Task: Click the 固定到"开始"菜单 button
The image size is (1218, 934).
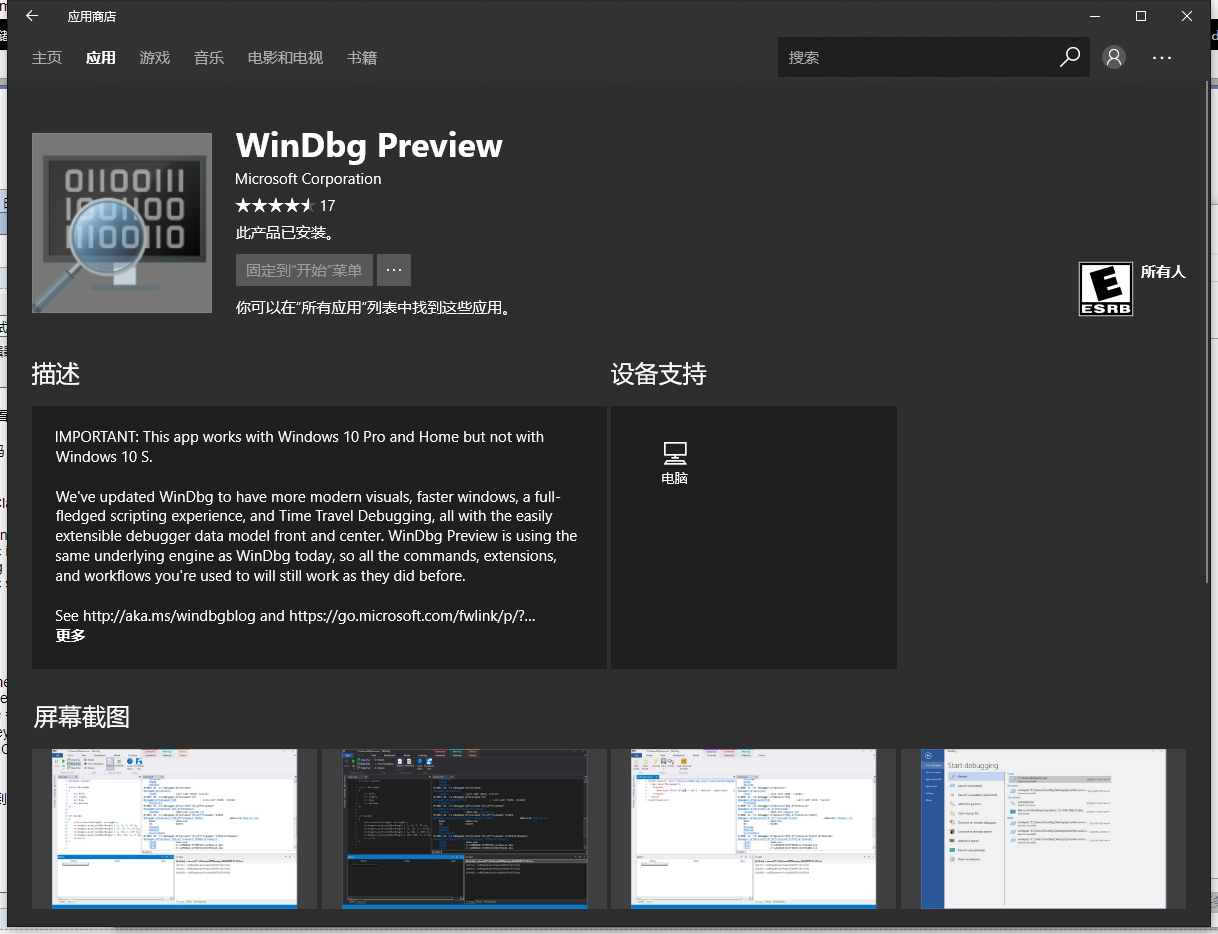Action: (304, 270)
